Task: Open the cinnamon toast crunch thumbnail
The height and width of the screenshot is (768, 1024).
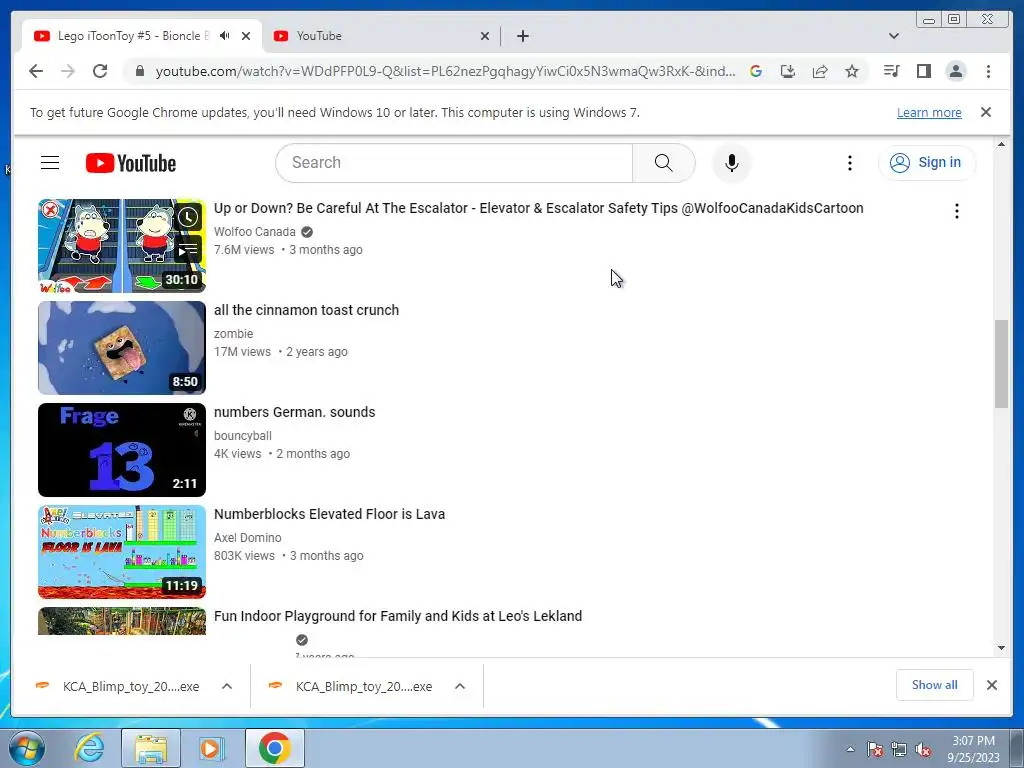Action: point(121,347)
